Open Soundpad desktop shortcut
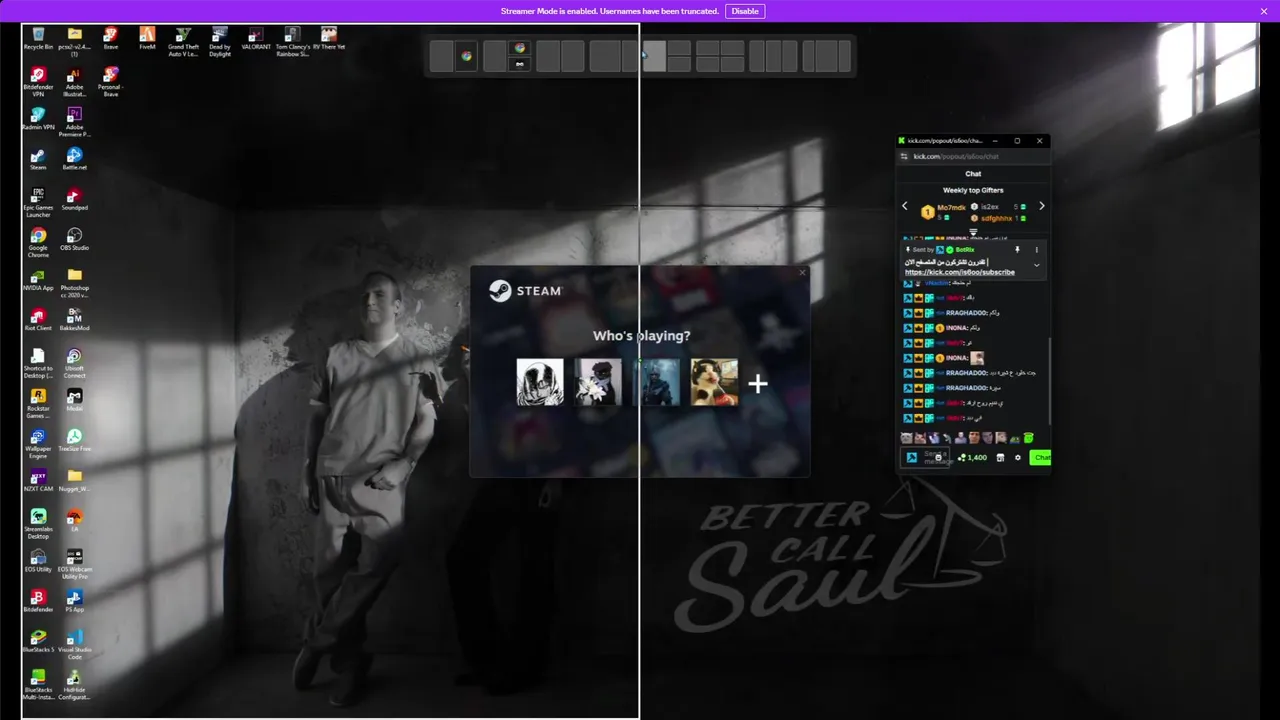 (x=74, y=200)
